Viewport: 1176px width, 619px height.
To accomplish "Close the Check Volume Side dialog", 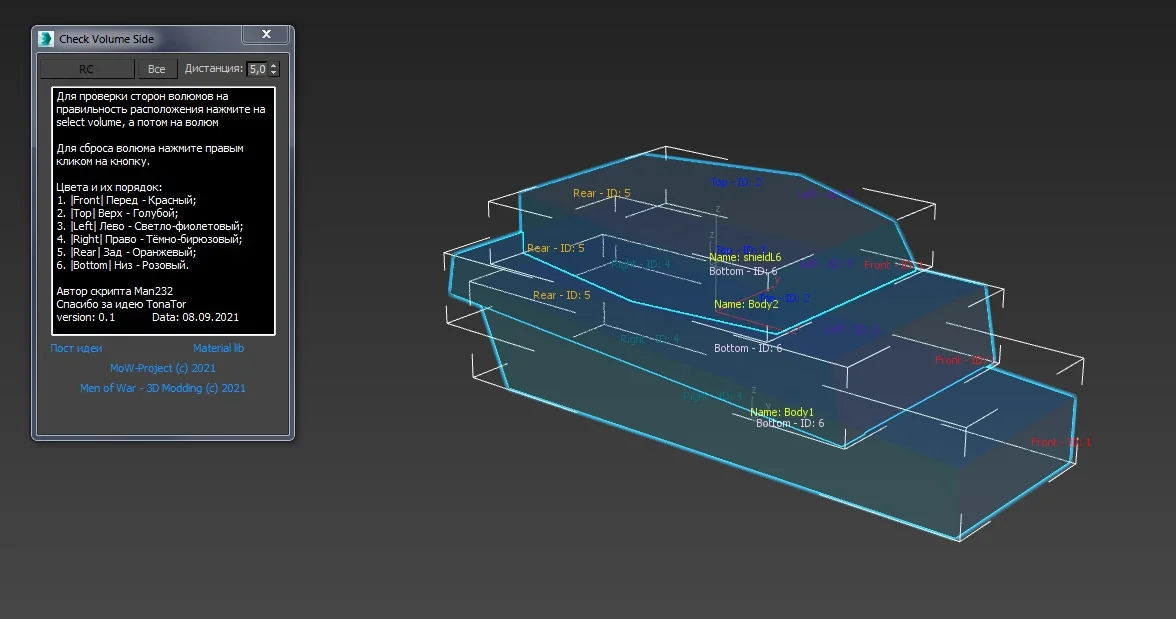I will click(x=266, y=35).
